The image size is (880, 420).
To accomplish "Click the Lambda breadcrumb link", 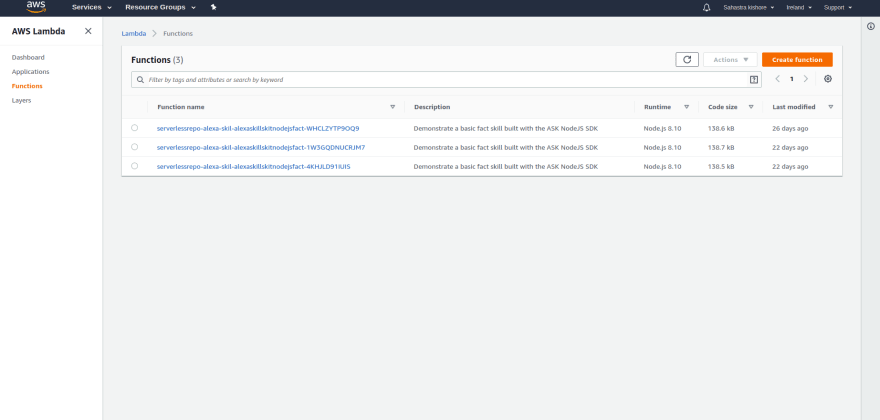I will coord(134,34).
